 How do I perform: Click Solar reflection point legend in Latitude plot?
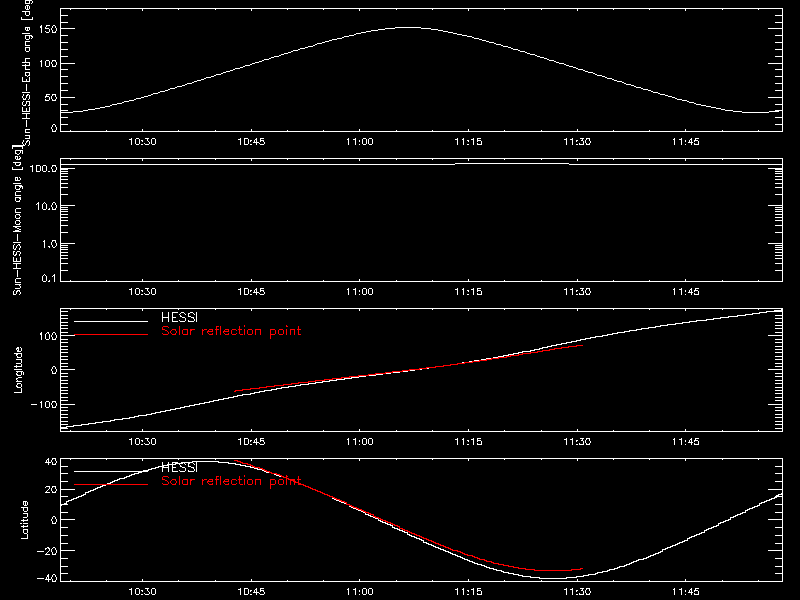231,481
